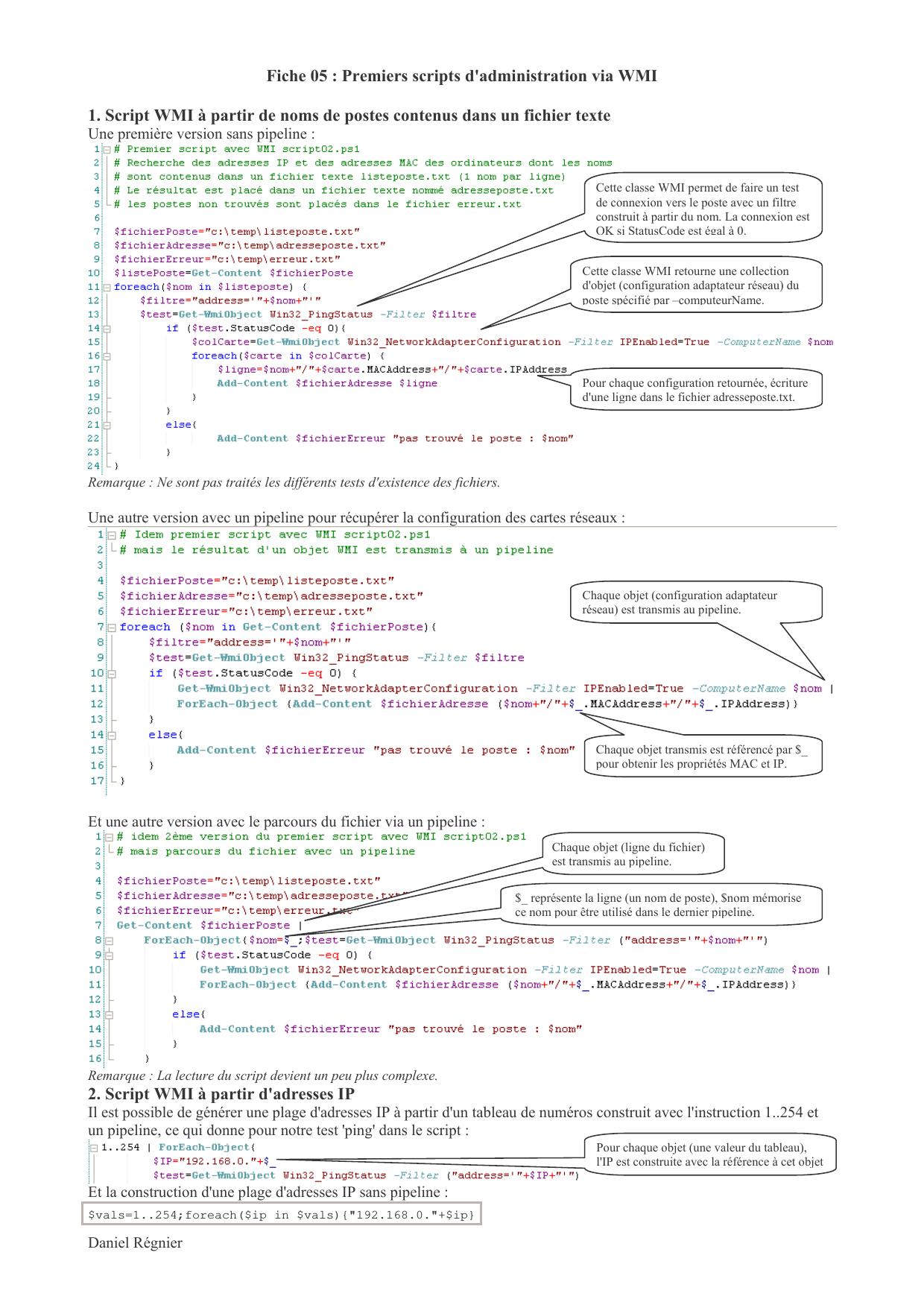Click the callout about StatusCode égal à 0

[702, 209]
